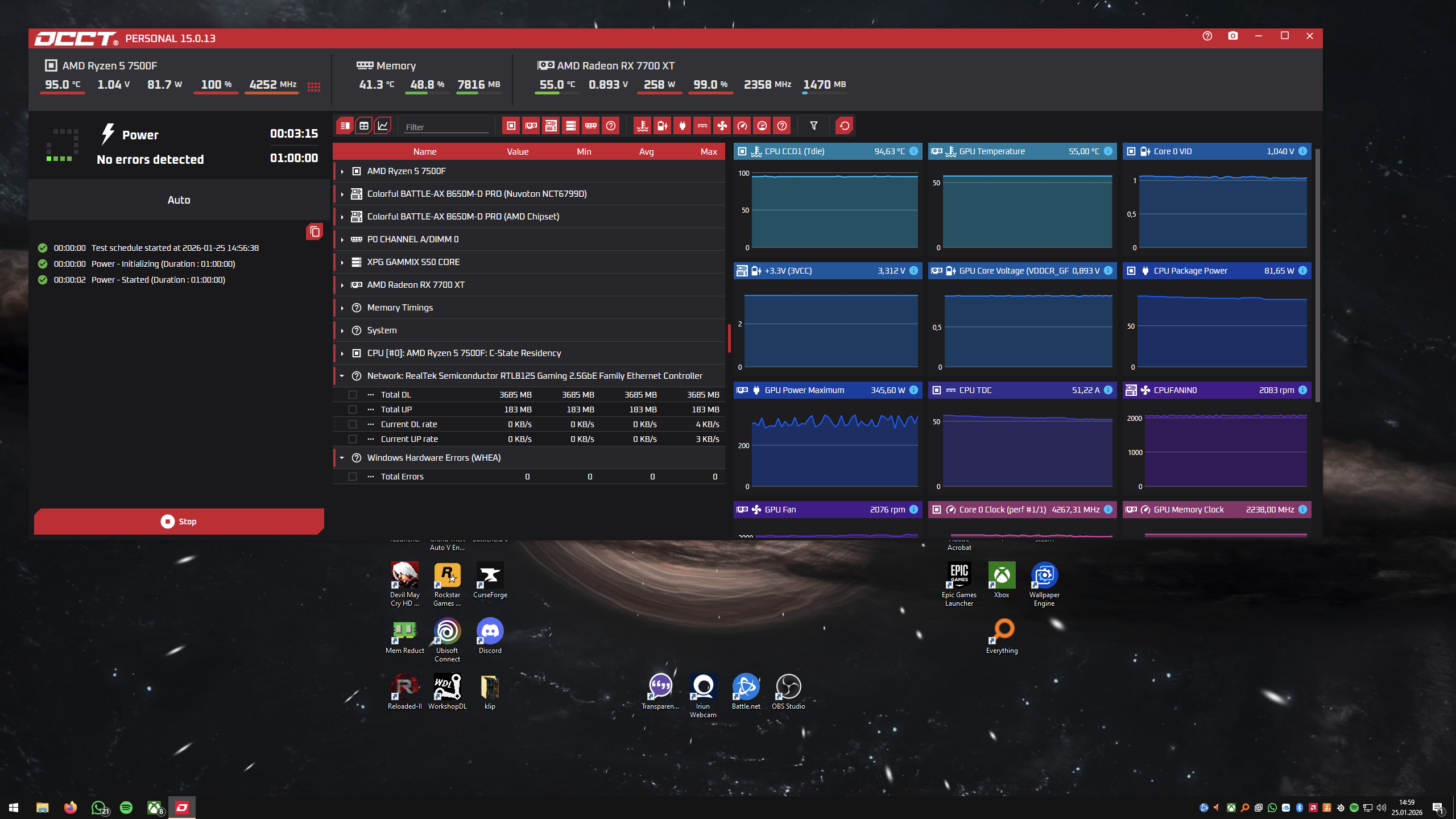Expand the AMD Chipset motherboard group

(342, 217)
